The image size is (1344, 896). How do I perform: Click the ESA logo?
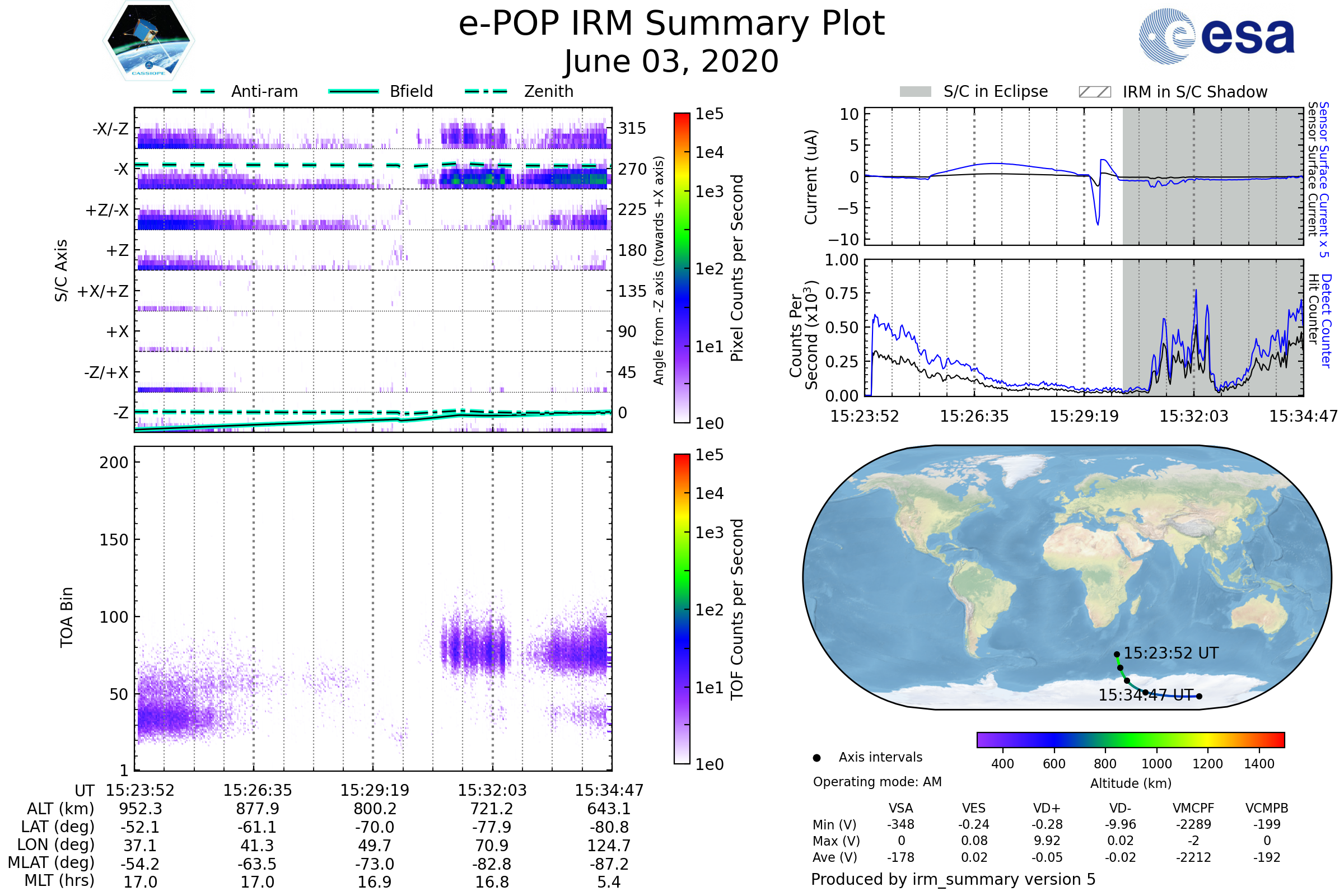pos(1217,36)
